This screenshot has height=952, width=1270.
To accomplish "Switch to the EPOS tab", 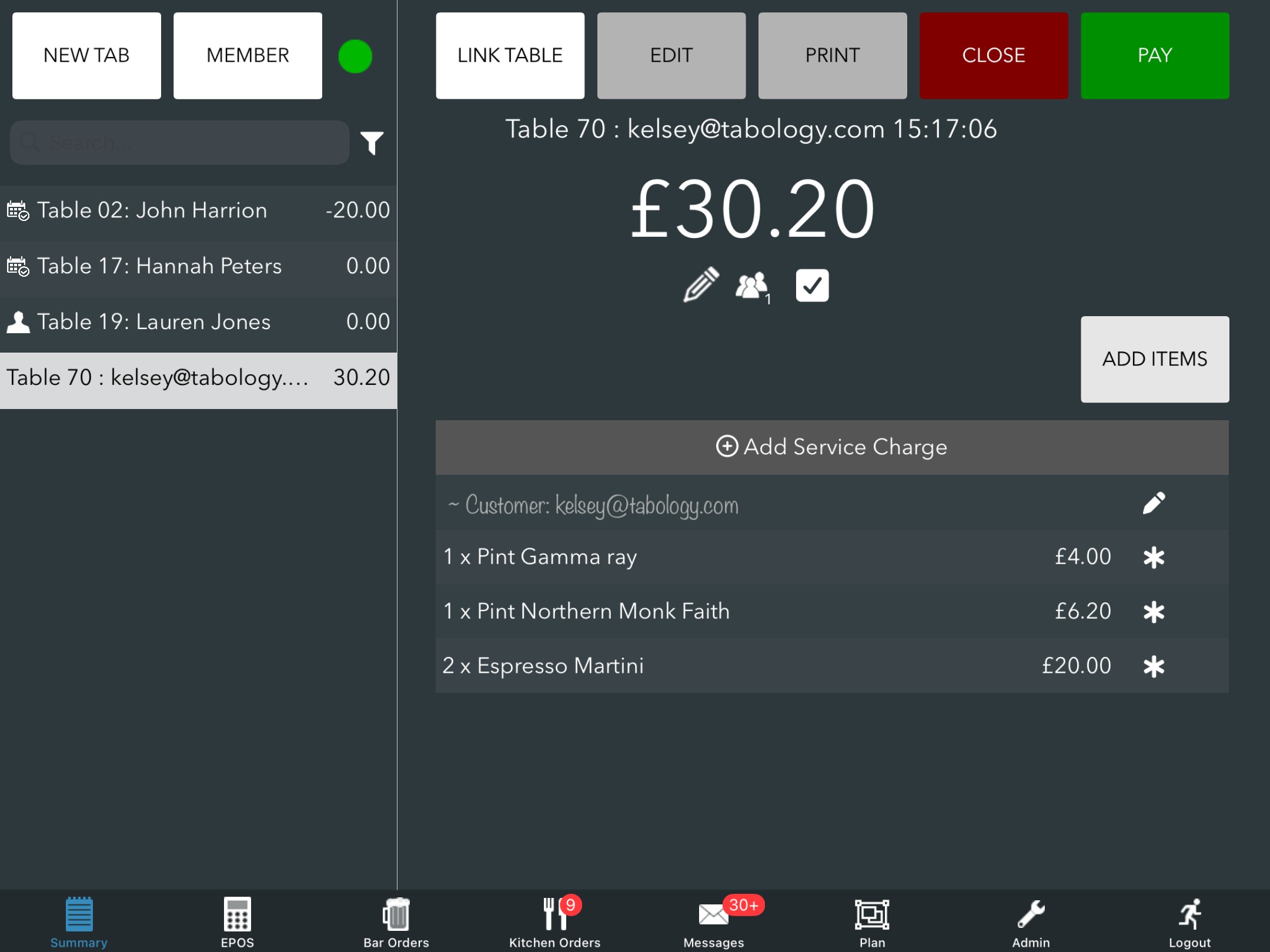I will (x=237, y=921).
